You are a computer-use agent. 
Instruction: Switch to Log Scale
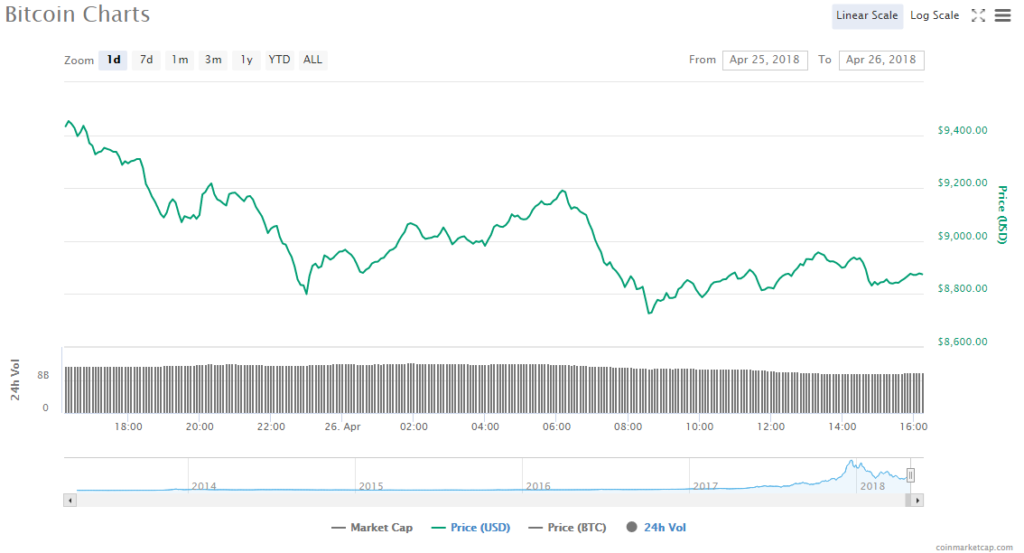click(934, 15)
